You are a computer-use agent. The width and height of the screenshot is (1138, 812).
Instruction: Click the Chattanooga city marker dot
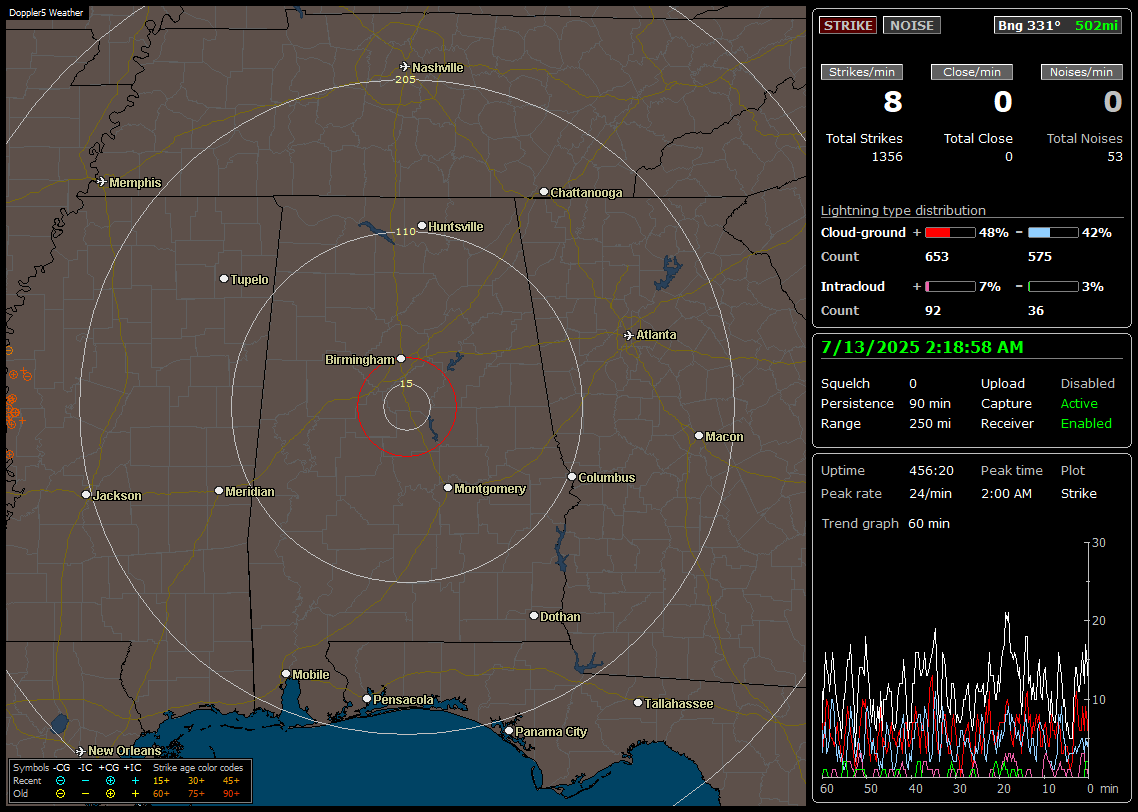(544, 192)
